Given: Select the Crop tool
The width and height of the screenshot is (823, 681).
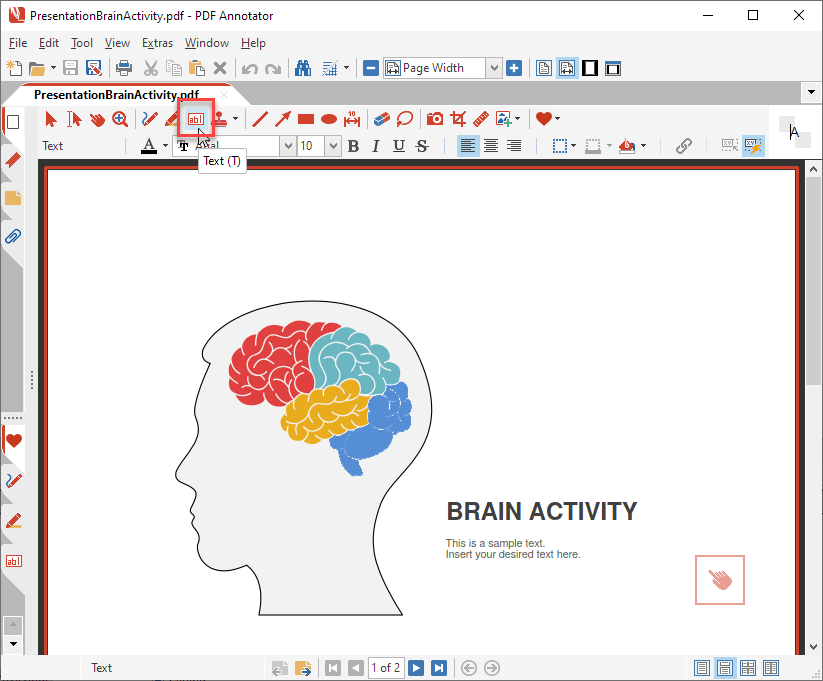Looking at the screenshot, I should pyautogui.click(x=457, y=119).
